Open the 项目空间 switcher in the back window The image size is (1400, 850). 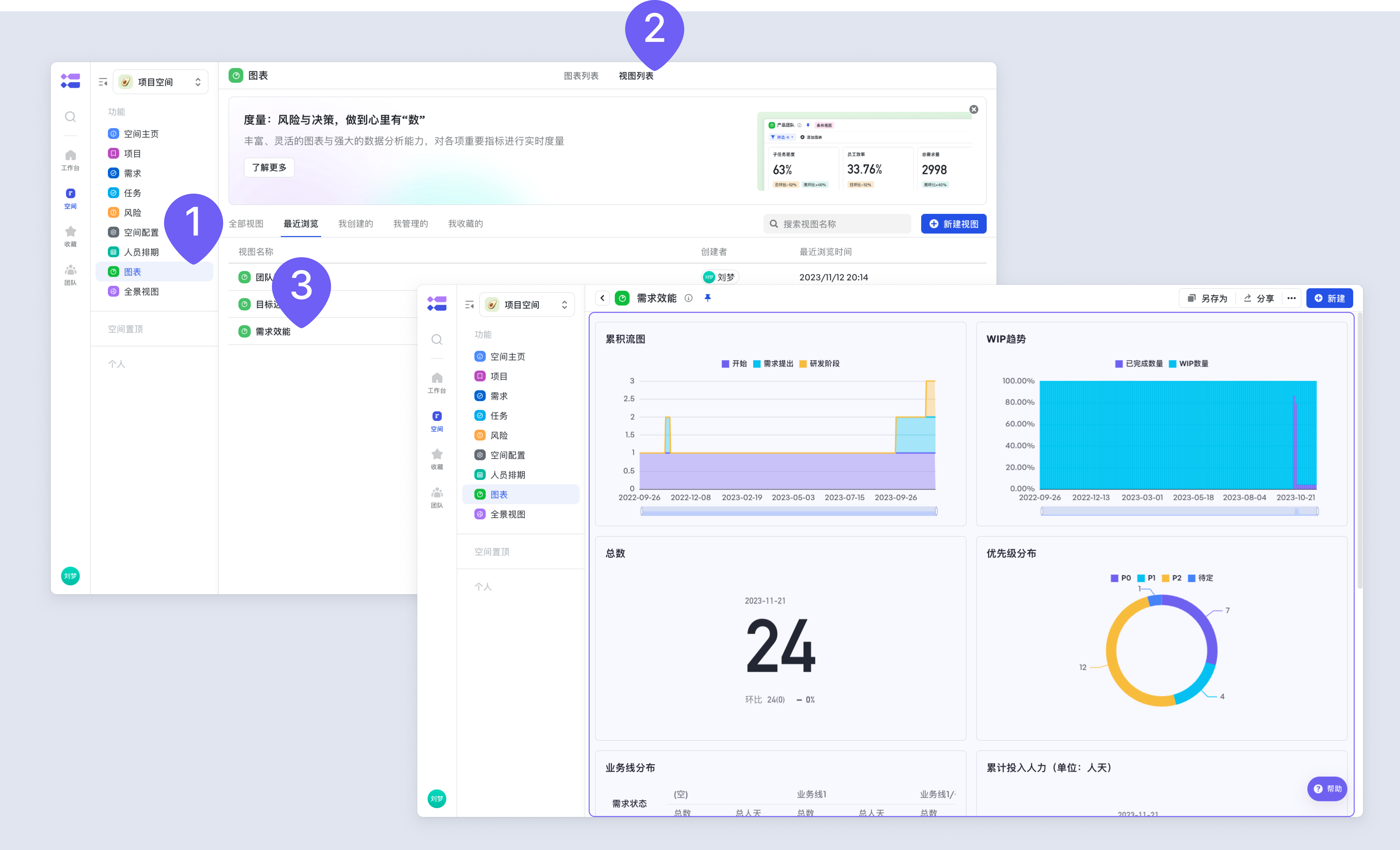(x=161, y=82)
